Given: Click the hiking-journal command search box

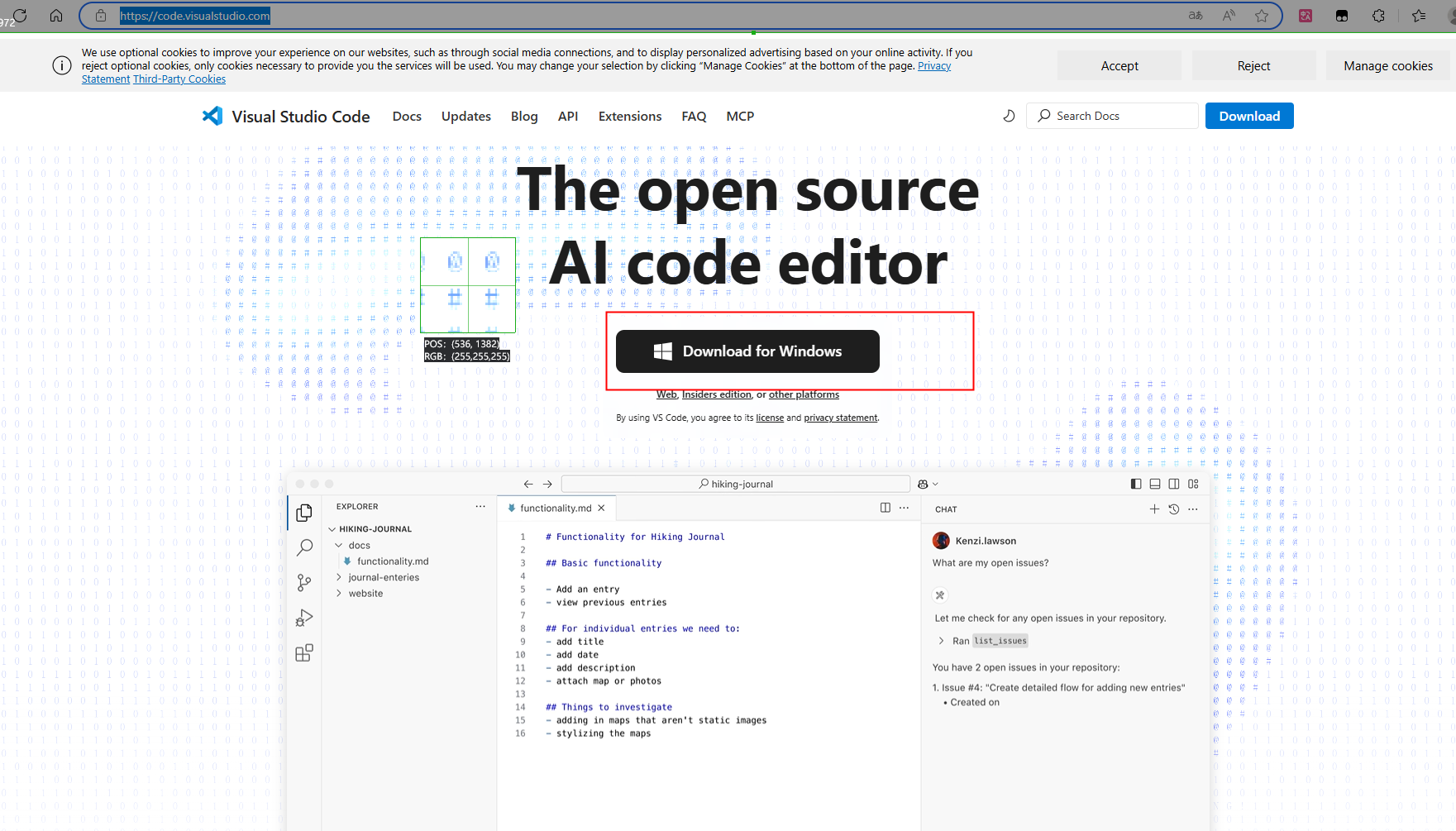Looking at the screenshot, I should (736, 484).
